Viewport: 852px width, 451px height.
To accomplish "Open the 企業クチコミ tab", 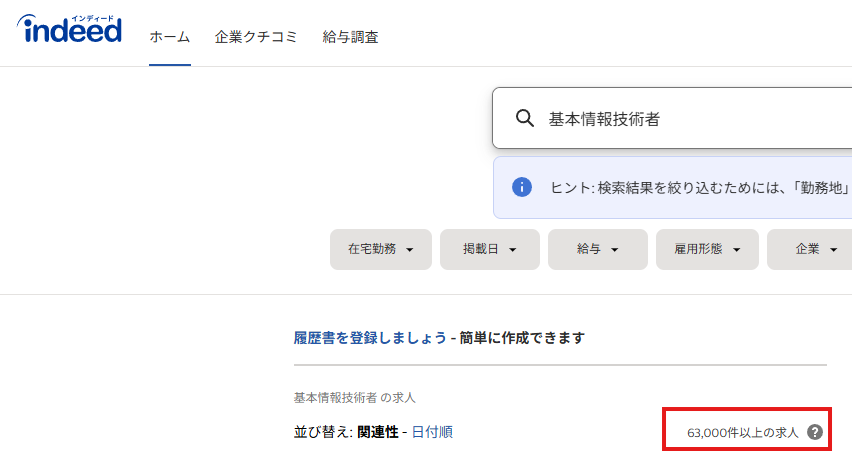I will (256, 37).
